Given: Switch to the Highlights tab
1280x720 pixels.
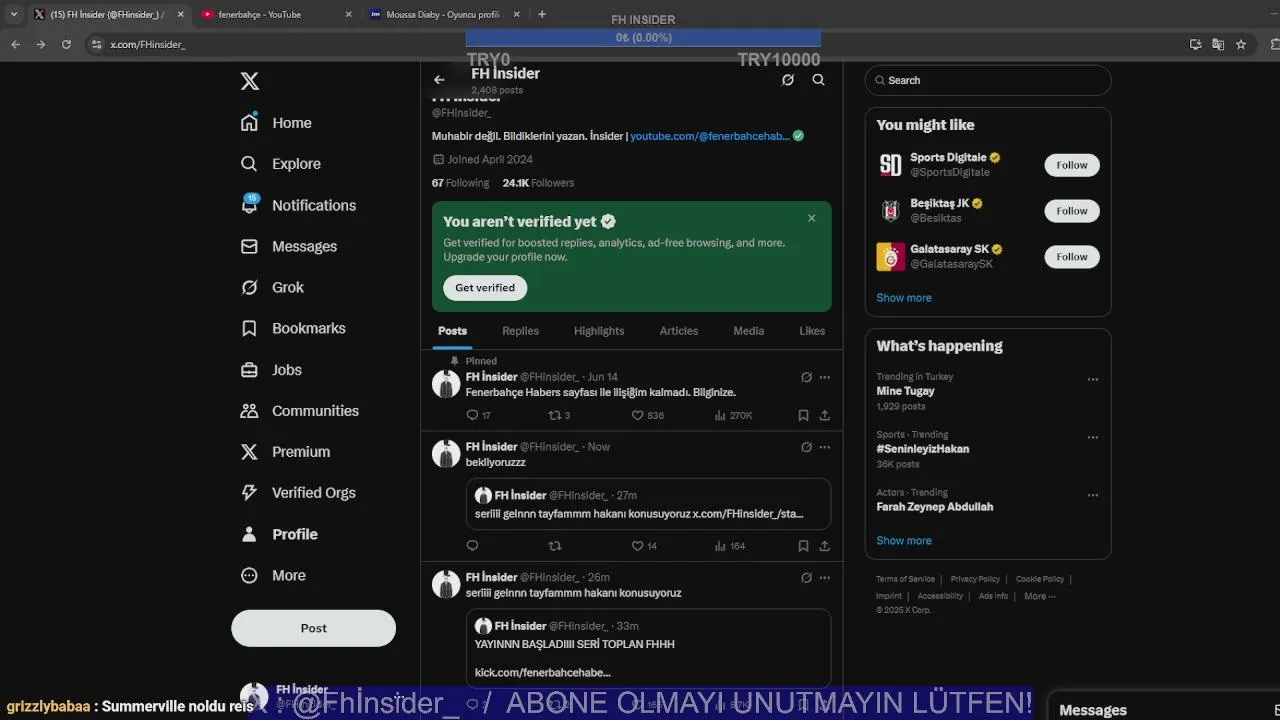Looking at the screenshot, I should pyautogui.click(x=599, y=331).
